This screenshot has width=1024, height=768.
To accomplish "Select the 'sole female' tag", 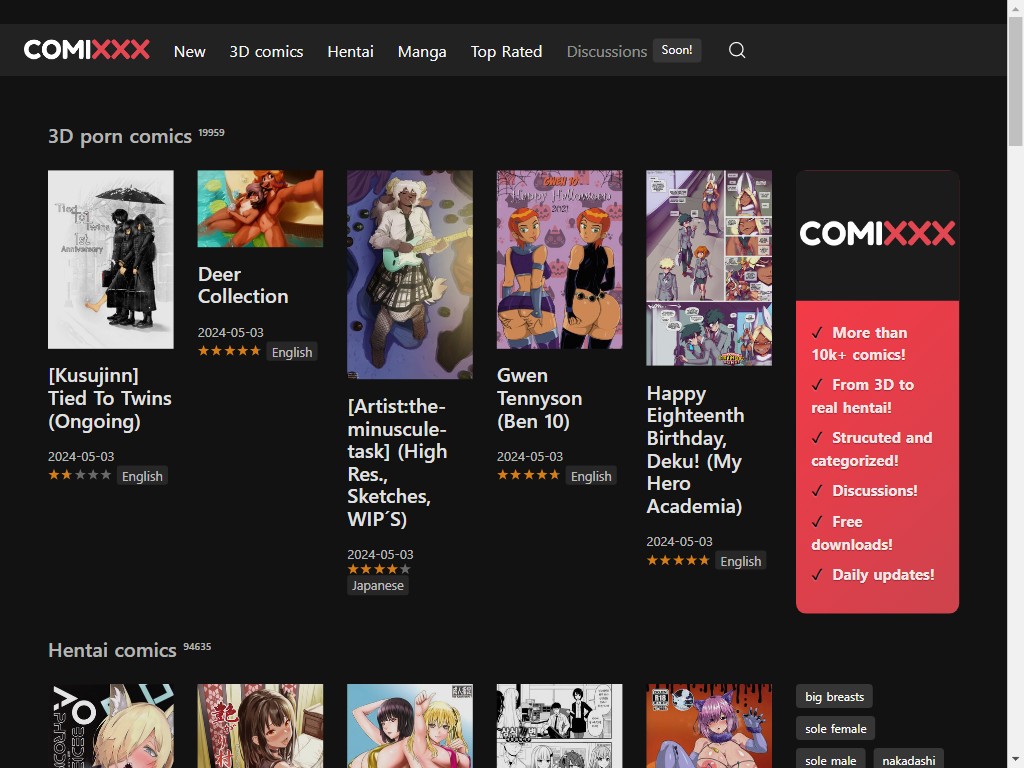I will point(835,728).
